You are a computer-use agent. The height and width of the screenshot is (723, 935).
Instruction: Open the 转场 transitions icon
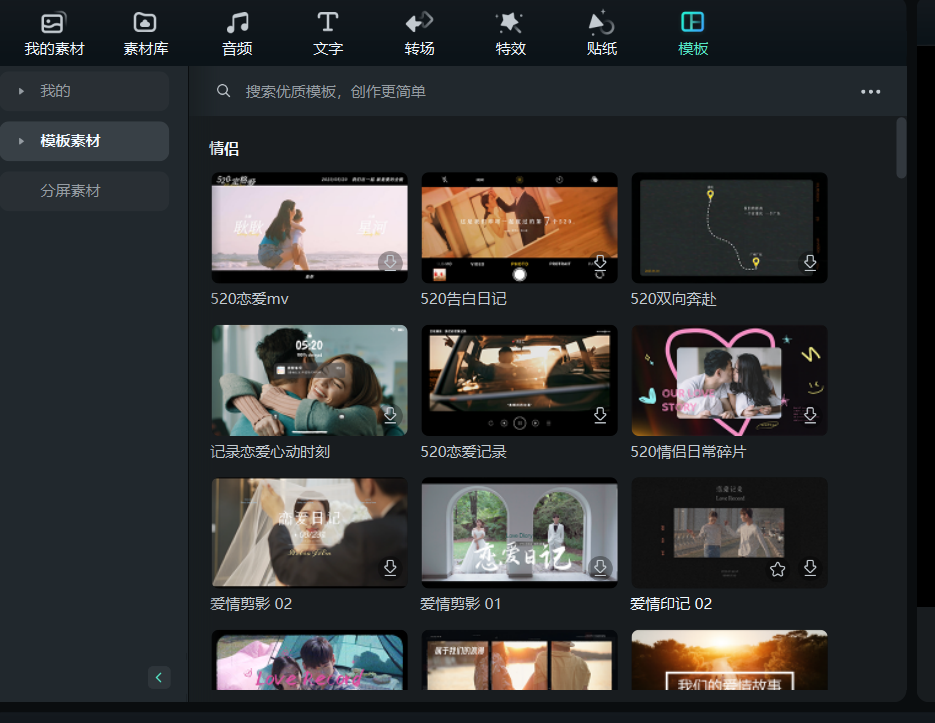pos(419,23)
